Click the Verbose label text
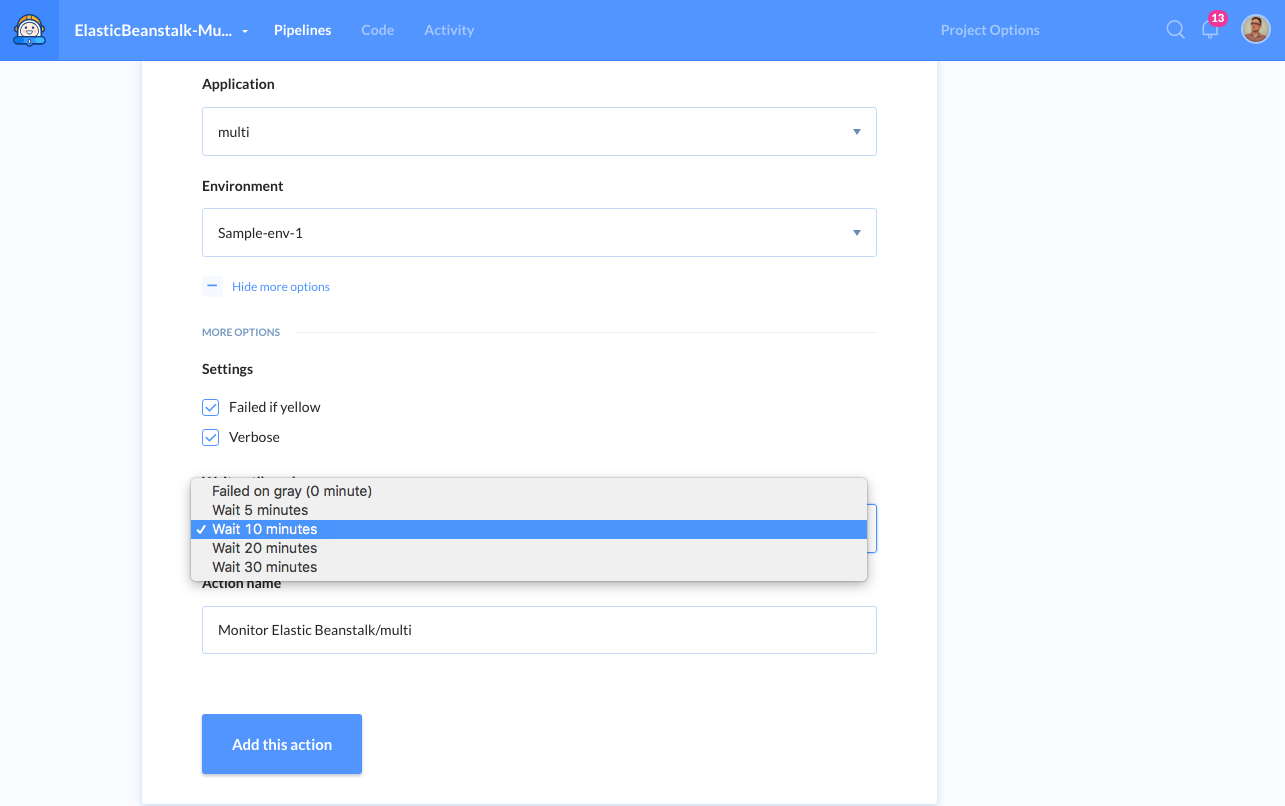The width and height of the screenshot is (1285, 806). [254, 437]
